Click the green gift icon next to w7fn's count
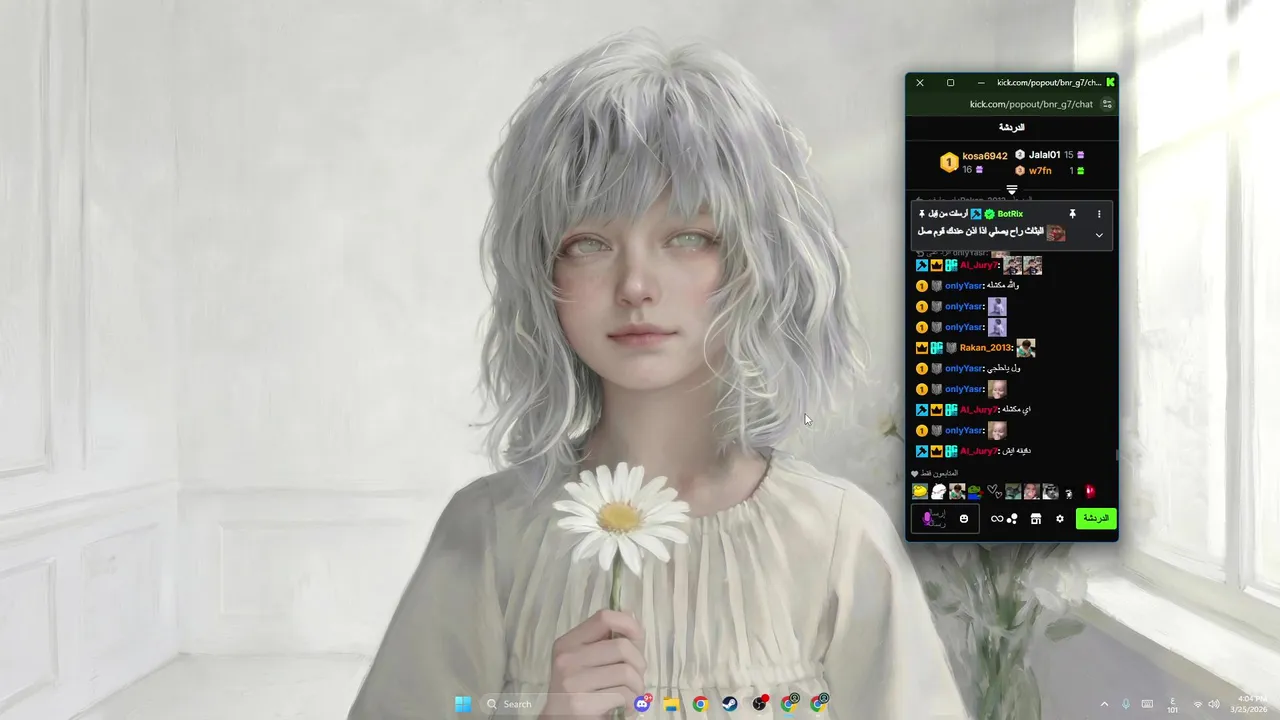Screen dimensions: 1280x720 click(x=1080, y=171)
